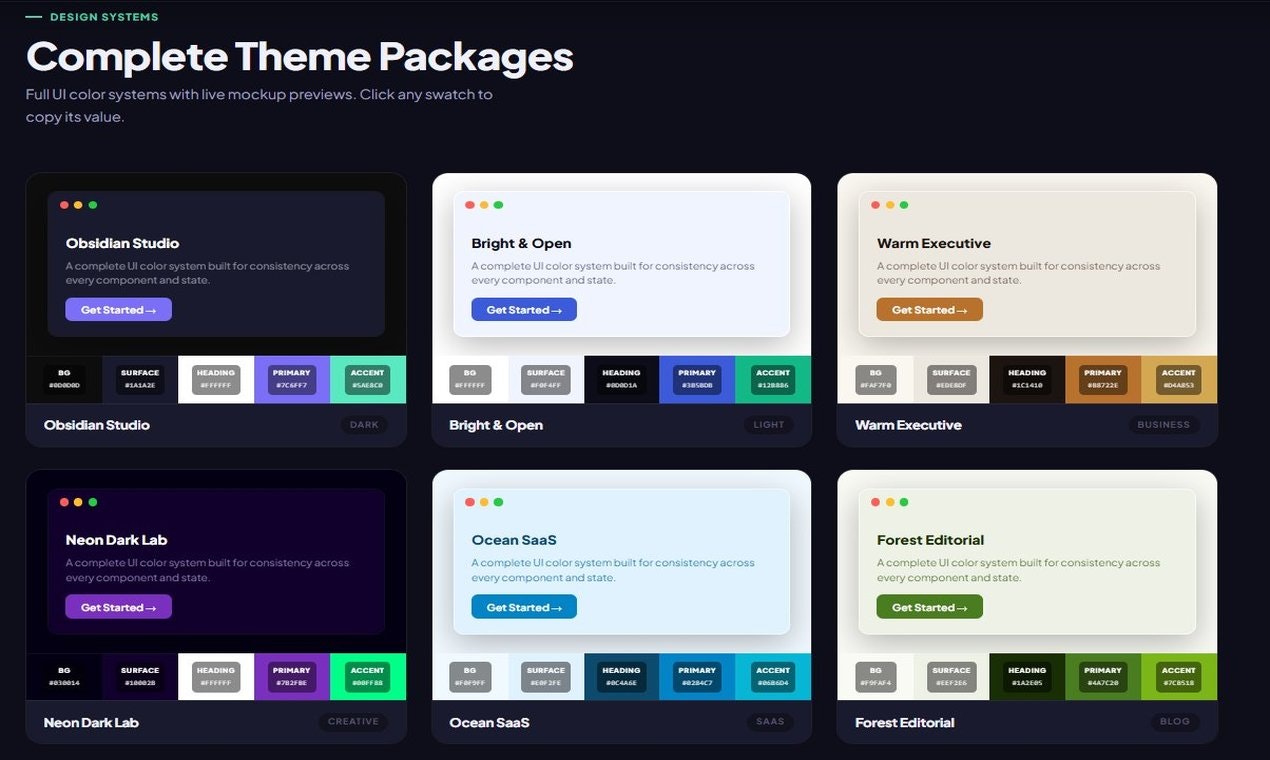
Task: Click the yellow window dot on Obsidian Studio preview
Action: [x=78, y=204]
